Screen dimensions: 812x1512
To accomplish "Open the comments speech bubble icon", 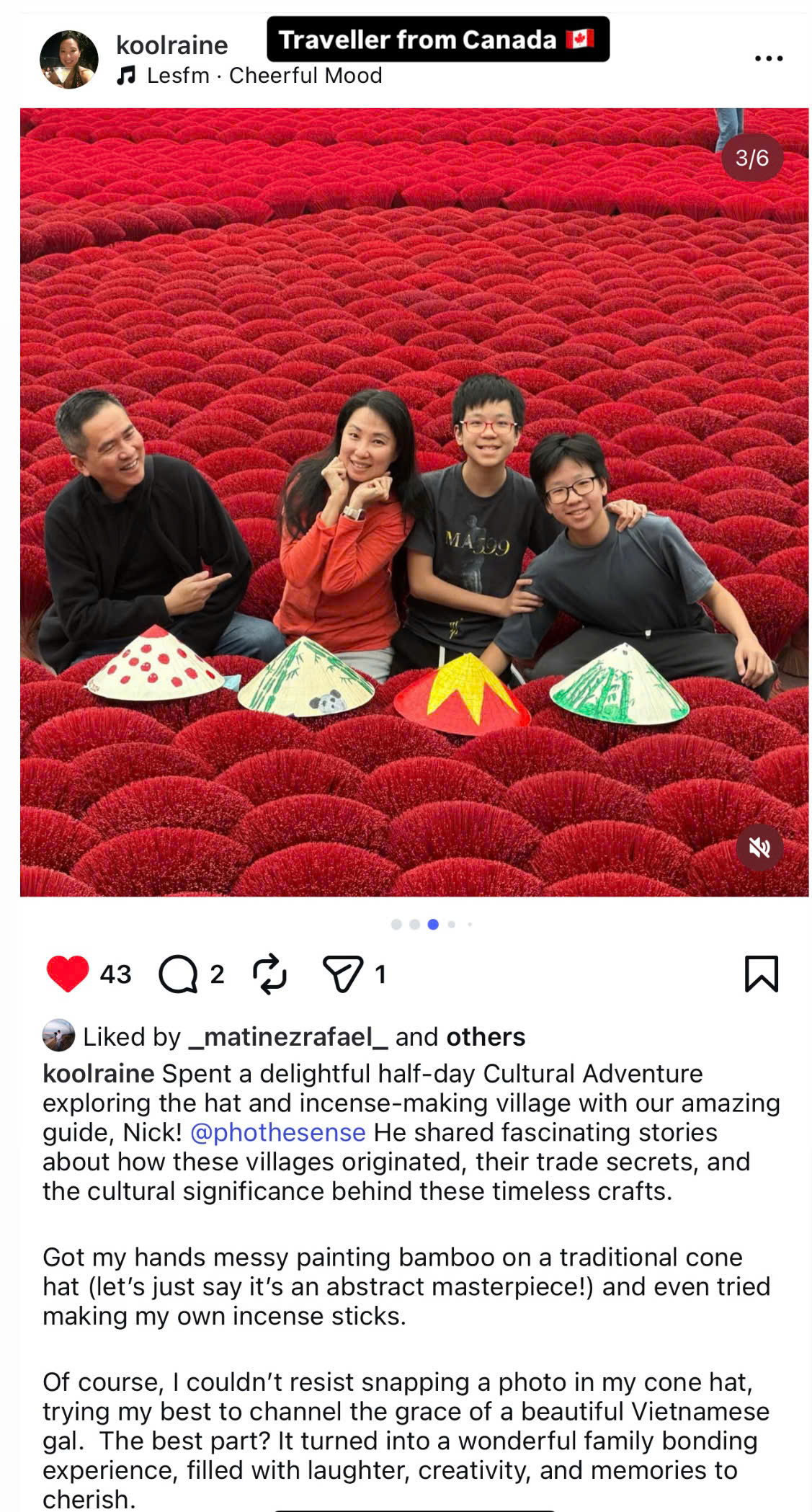I will tap(177, 974).
